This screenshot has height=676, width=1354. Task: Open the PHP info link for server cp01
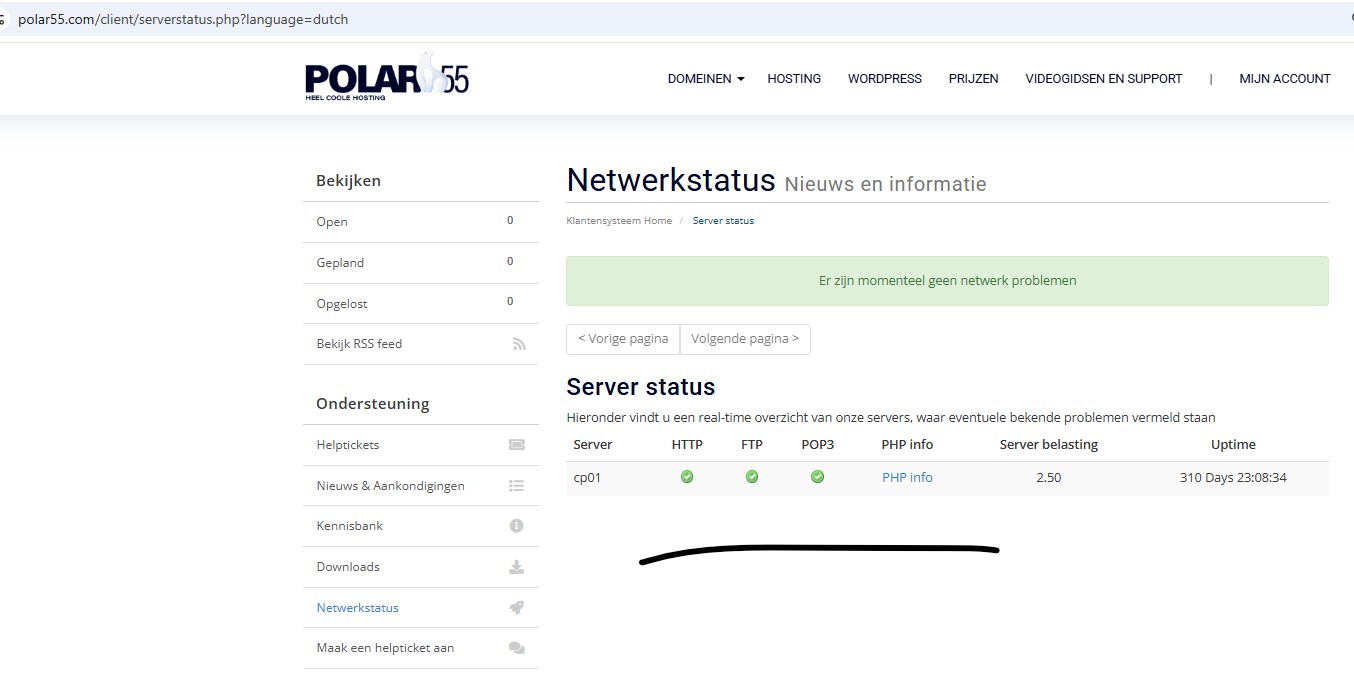click(906, 477)
